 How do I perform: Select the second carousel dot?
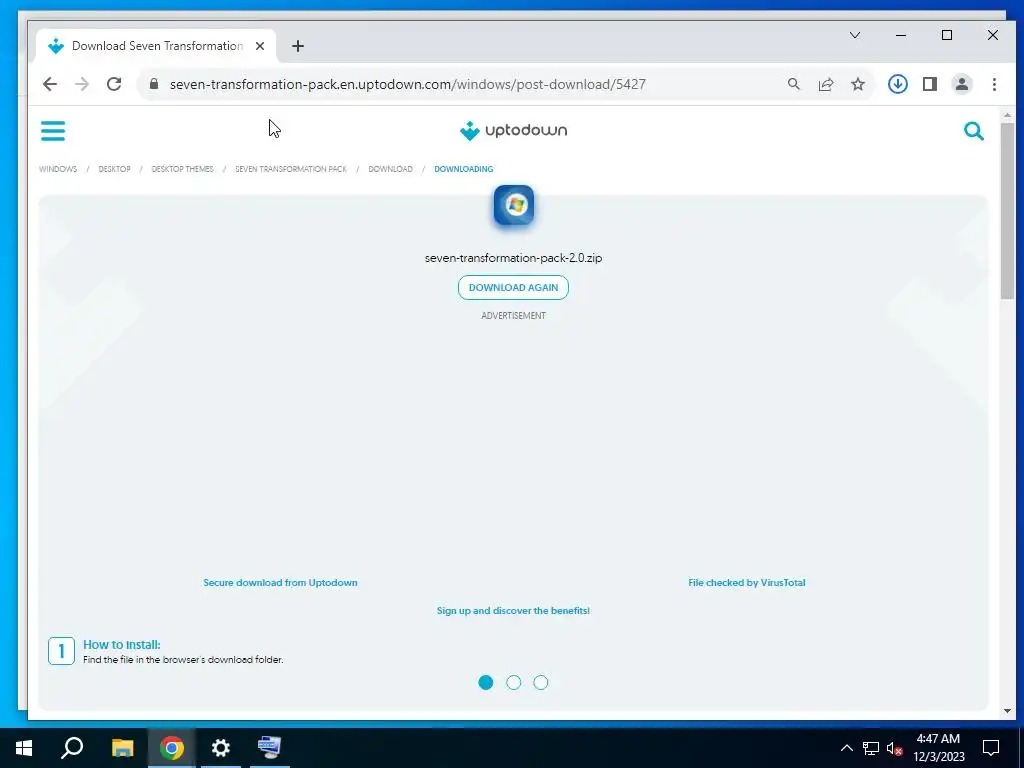pyautogui.click(x=514, y=682)
